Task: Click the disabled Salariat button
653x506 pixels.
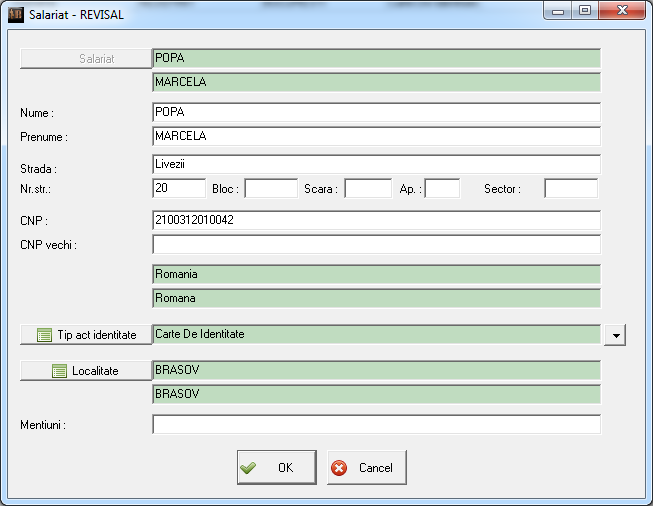Action: (84, 58)
